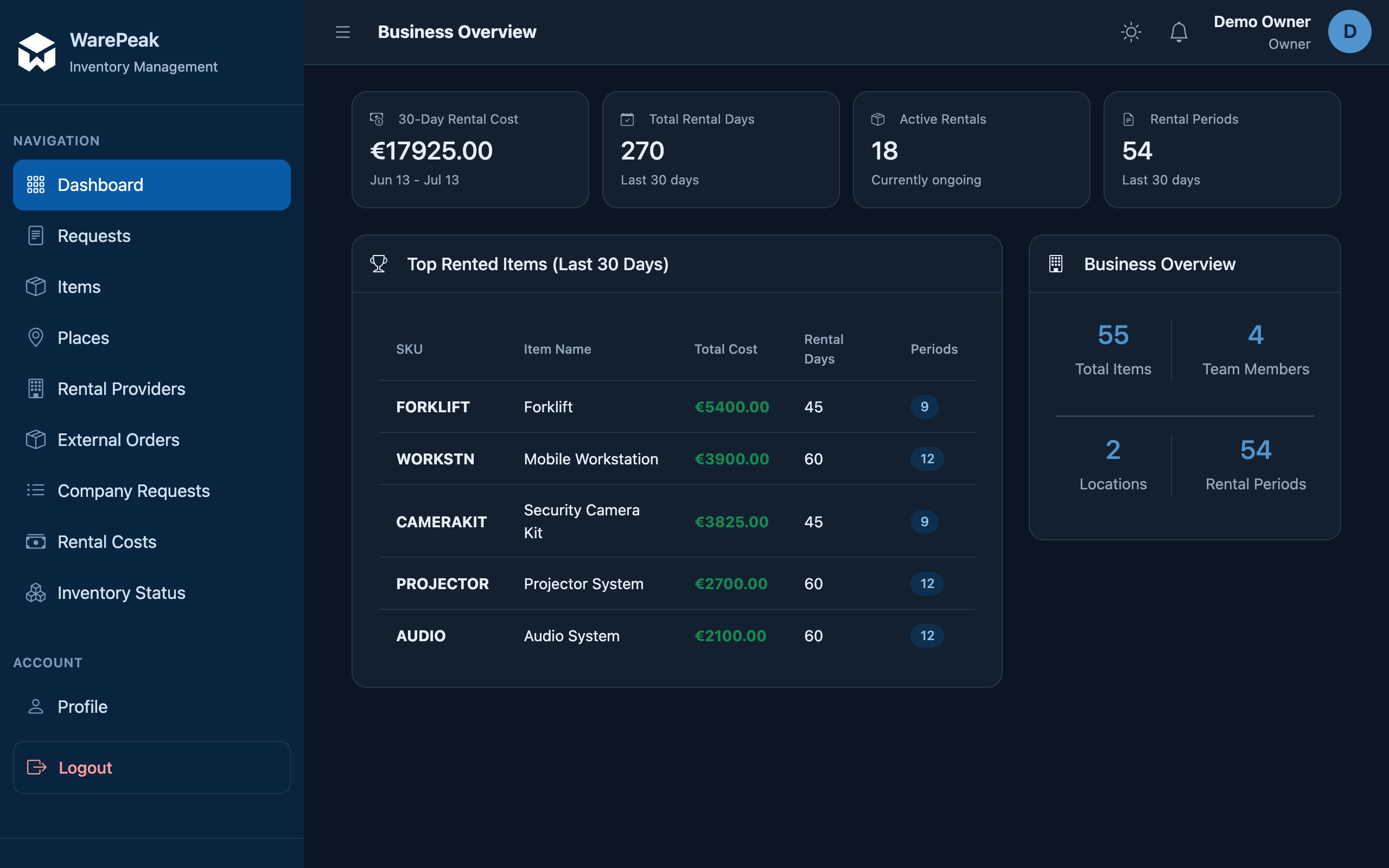The height and width of the screenshot is (868, 1389).
Task: Click the Inventory Status boxes icon
Action: [x=36, y=592]
